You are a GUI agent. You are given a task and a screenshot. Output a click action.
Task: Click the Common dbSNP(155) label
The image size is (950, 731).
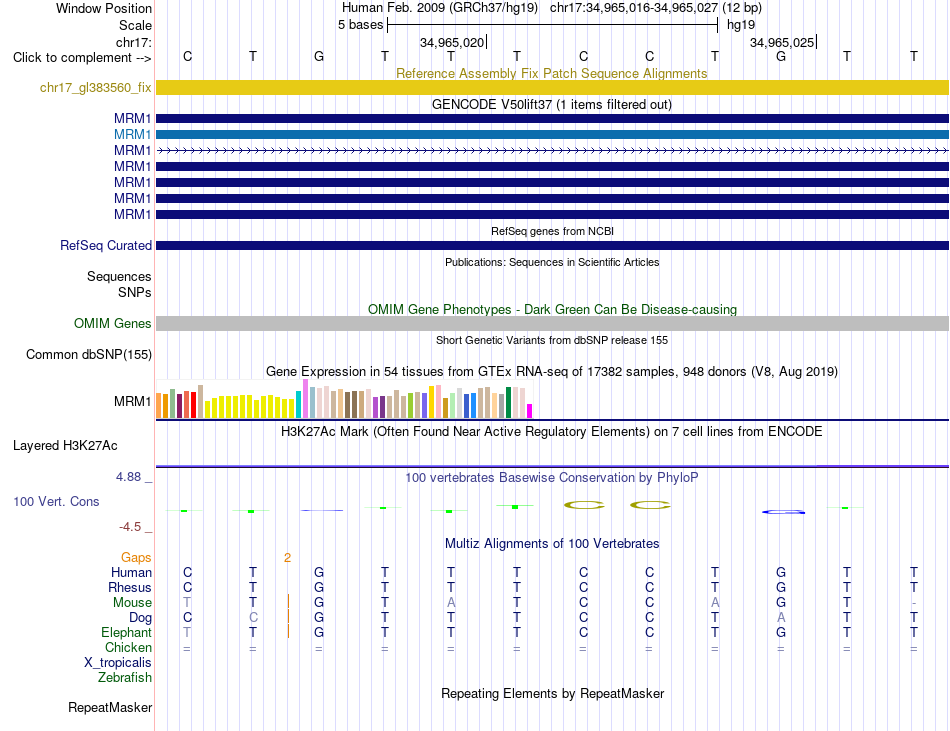88,355
